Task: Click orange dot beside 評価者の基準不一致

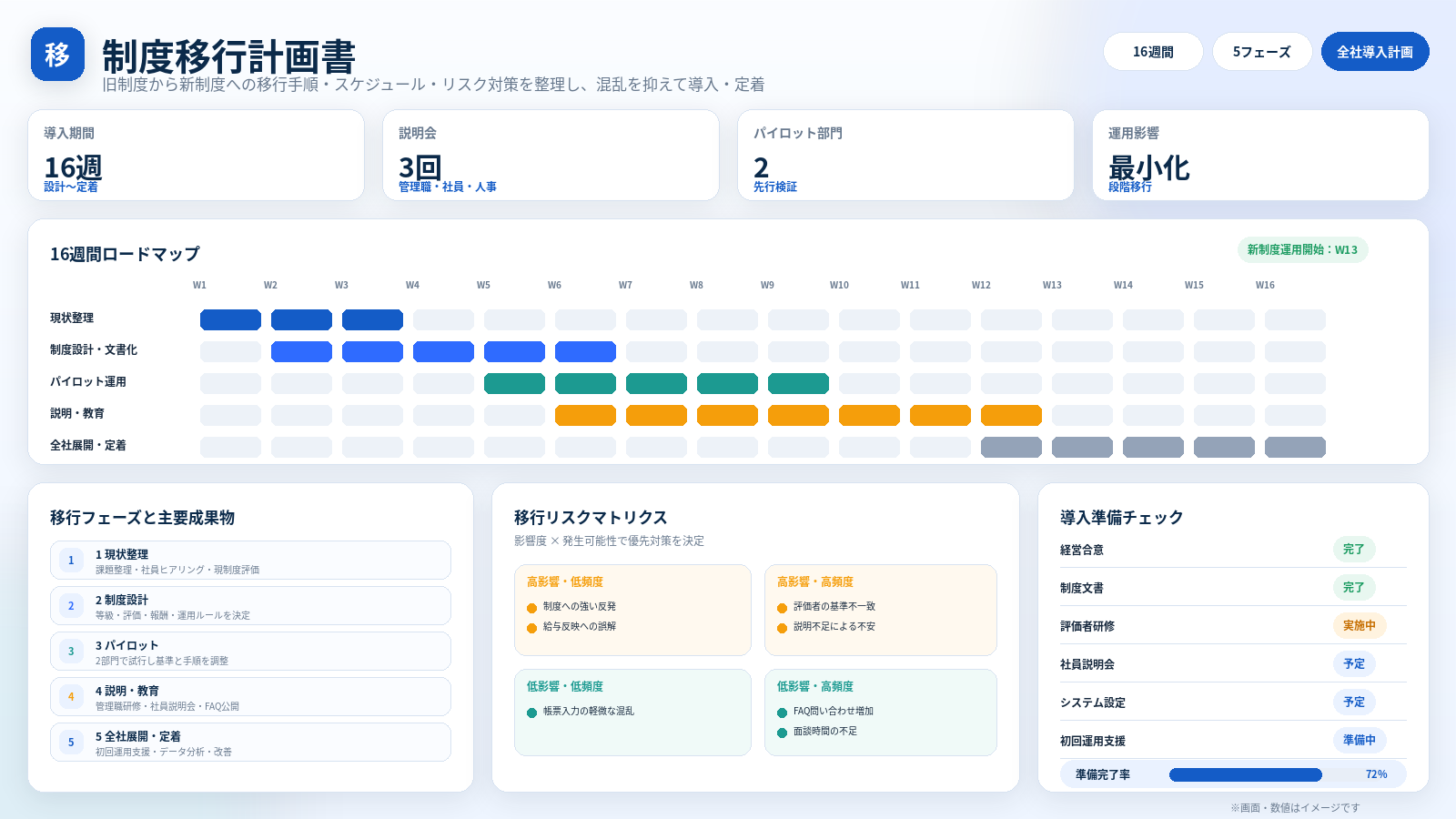Action: point(782,608)
